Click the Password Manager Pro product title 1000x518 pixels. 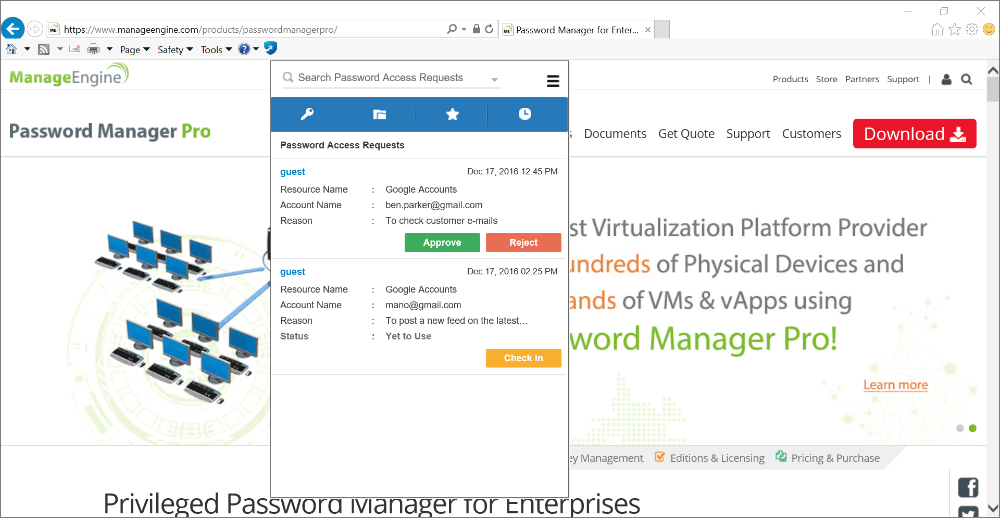(x=110, y=131)
